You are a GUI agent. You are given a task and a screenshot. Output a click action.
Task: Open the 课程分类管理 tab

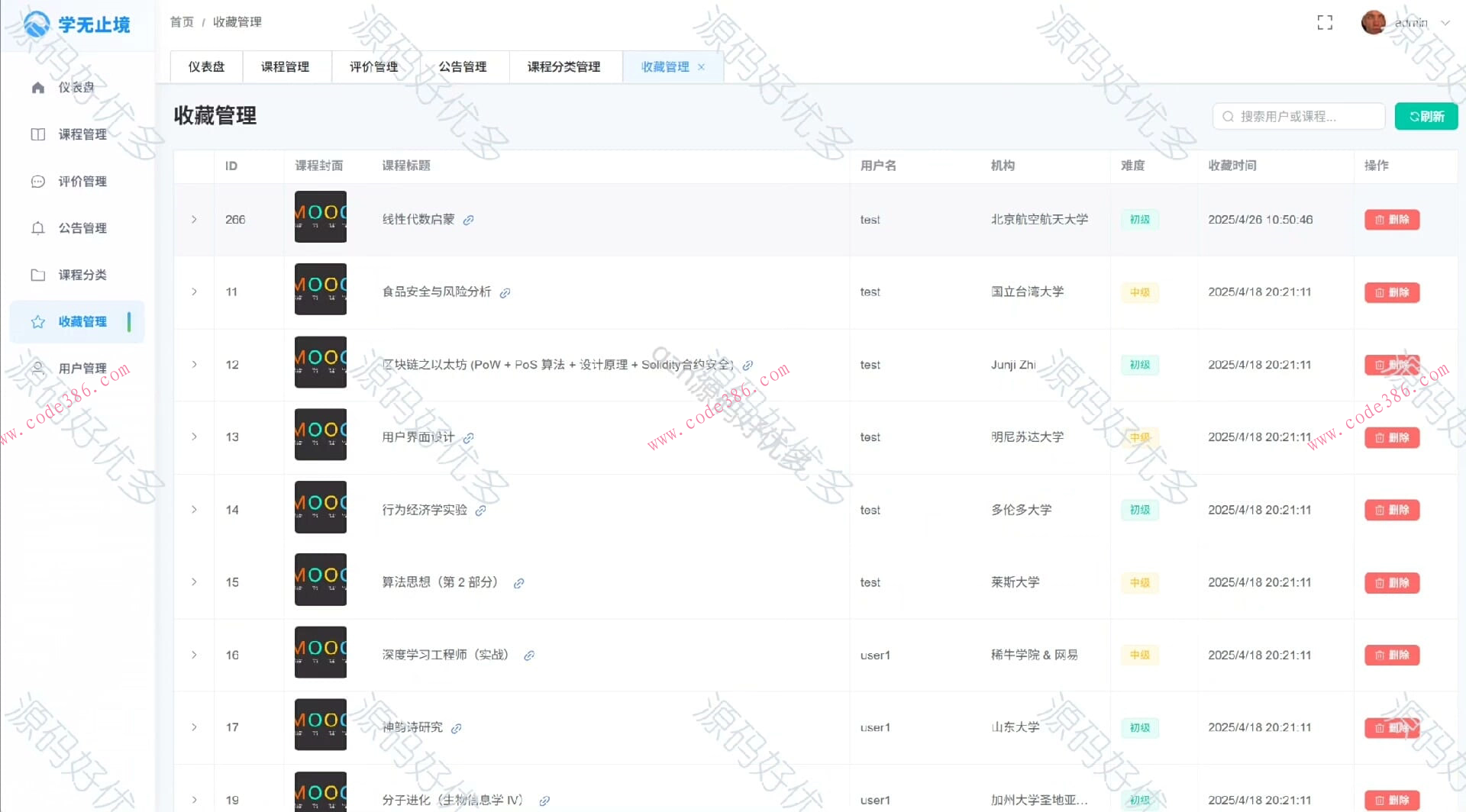pyautogui.click(x=565, y=66)
